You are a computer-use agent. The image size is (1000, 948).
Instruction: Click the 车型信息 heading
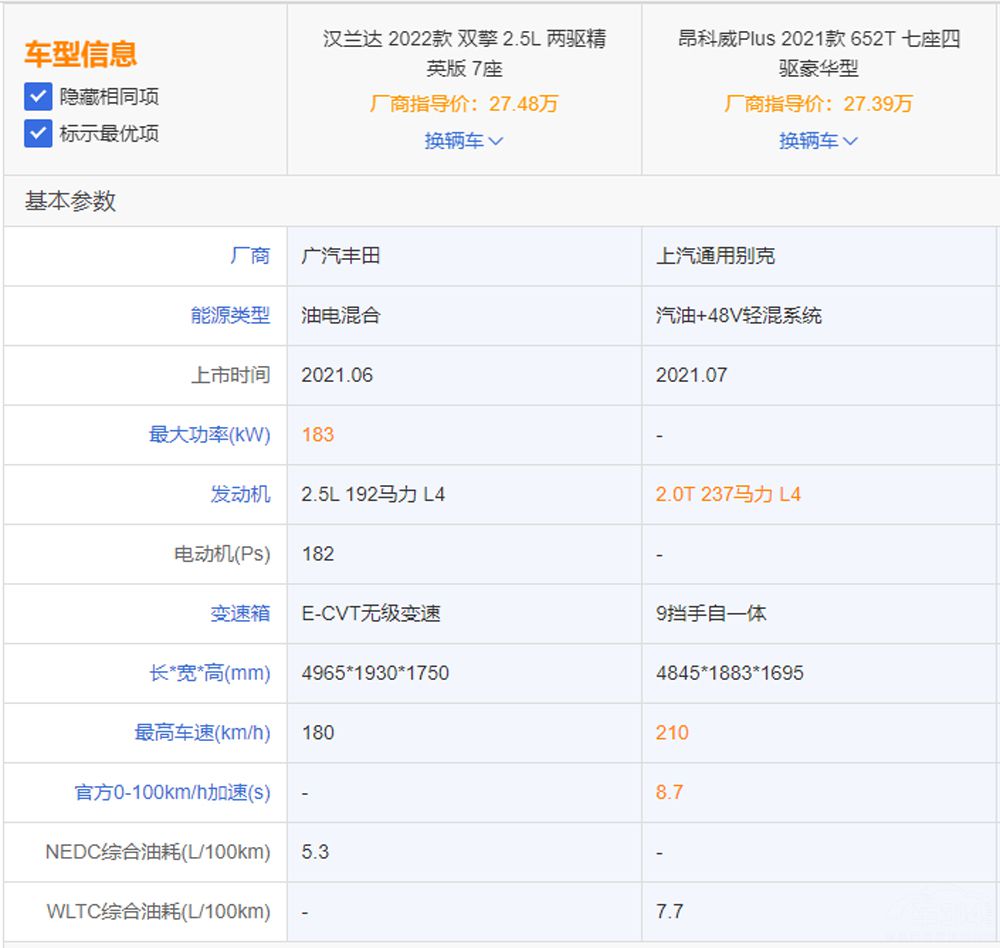(80, 54)
